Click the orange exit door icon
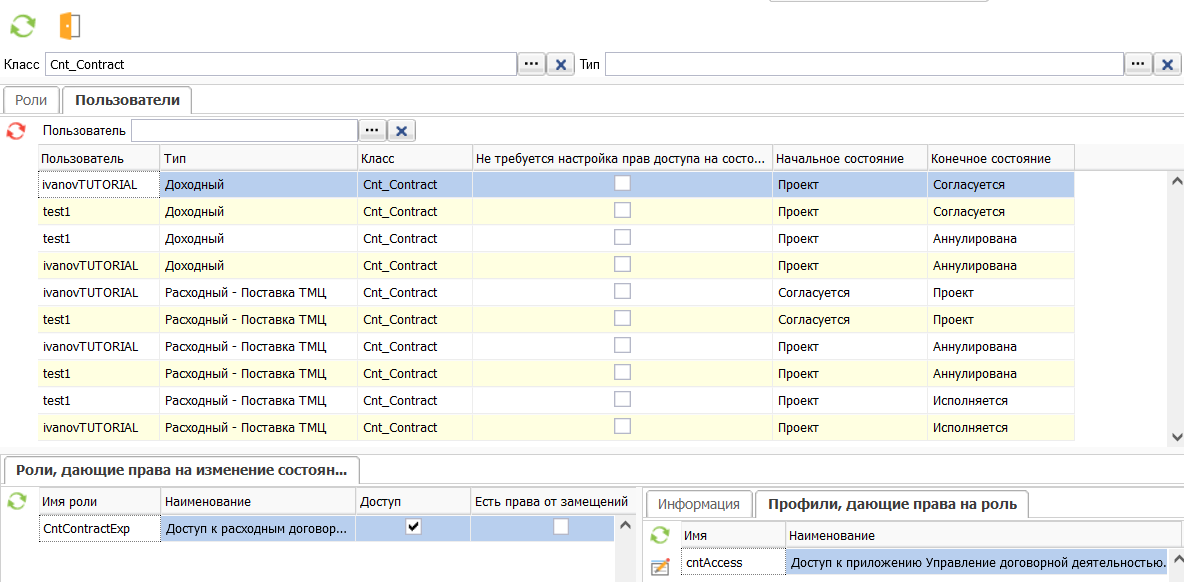The image size is (1184, 582). [x=69, y=26]
